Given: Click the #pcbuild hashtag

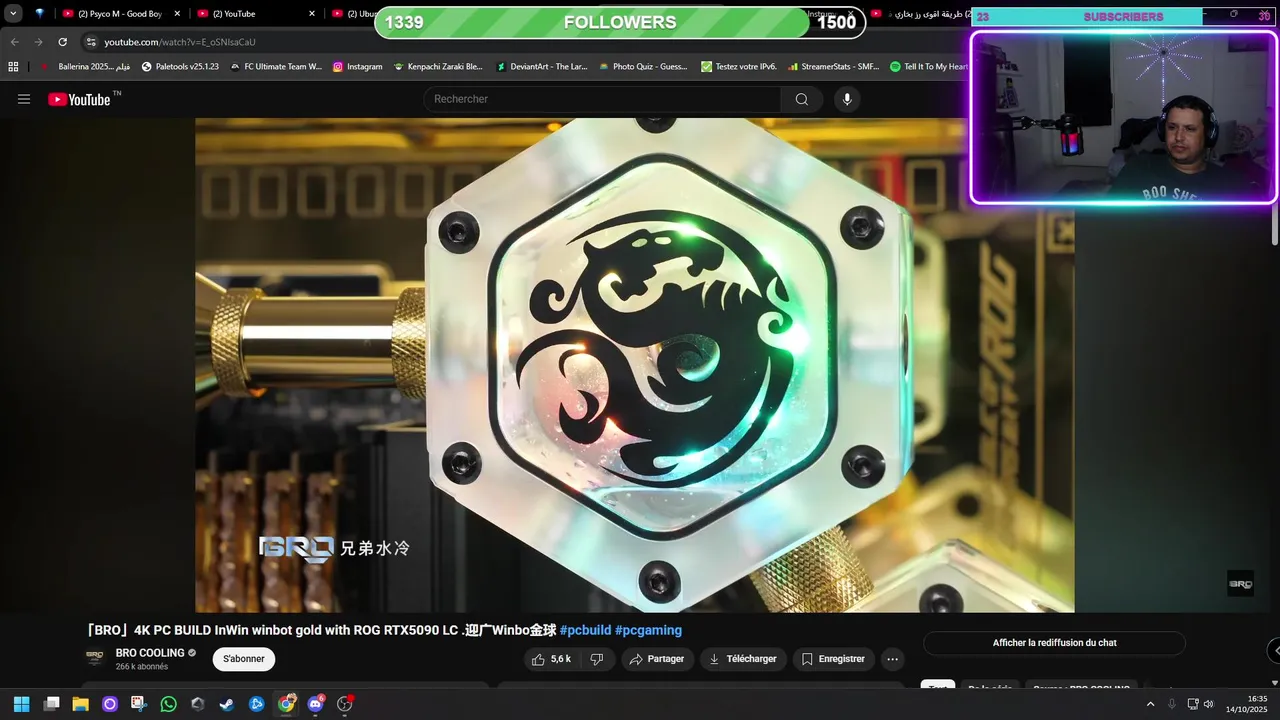Looking at the screenshot, I should coord(585,630).
